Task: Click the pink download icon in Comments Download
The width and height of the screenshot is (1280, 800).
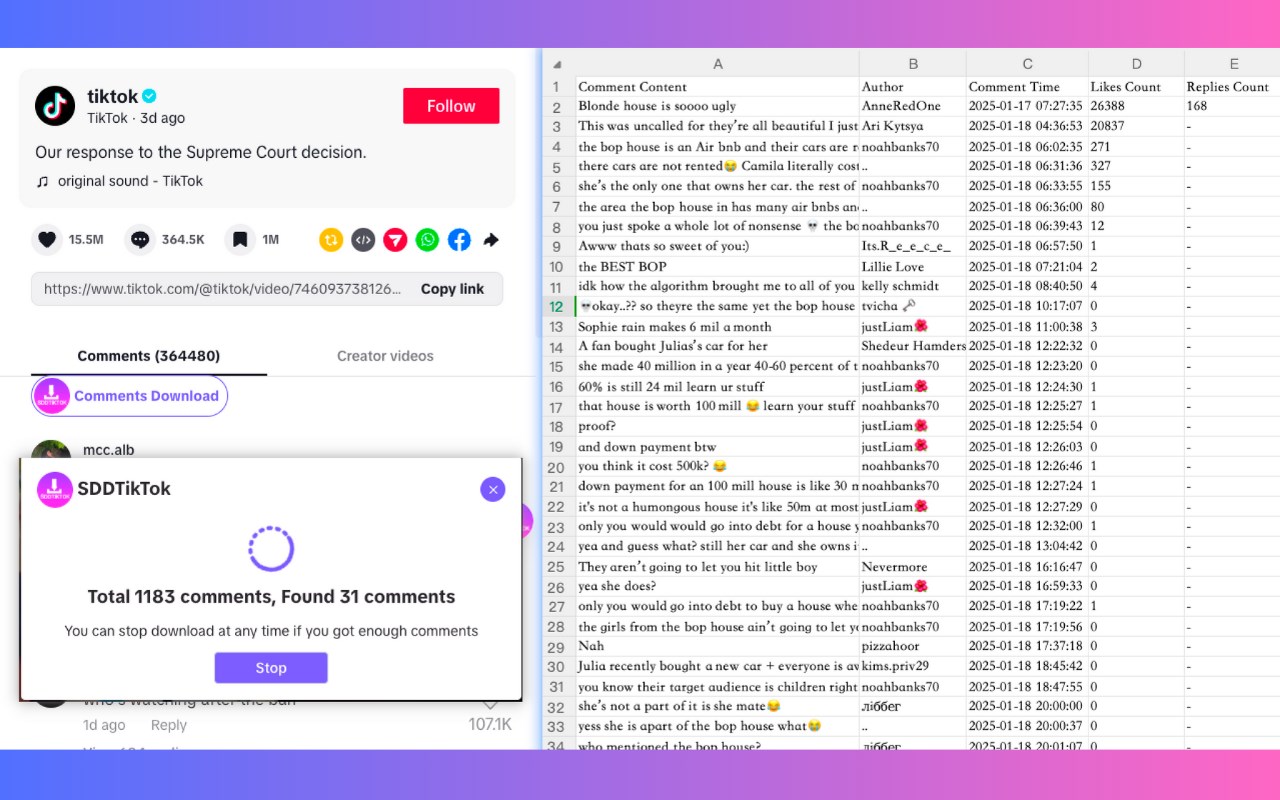Action: (x=52, y=396)
